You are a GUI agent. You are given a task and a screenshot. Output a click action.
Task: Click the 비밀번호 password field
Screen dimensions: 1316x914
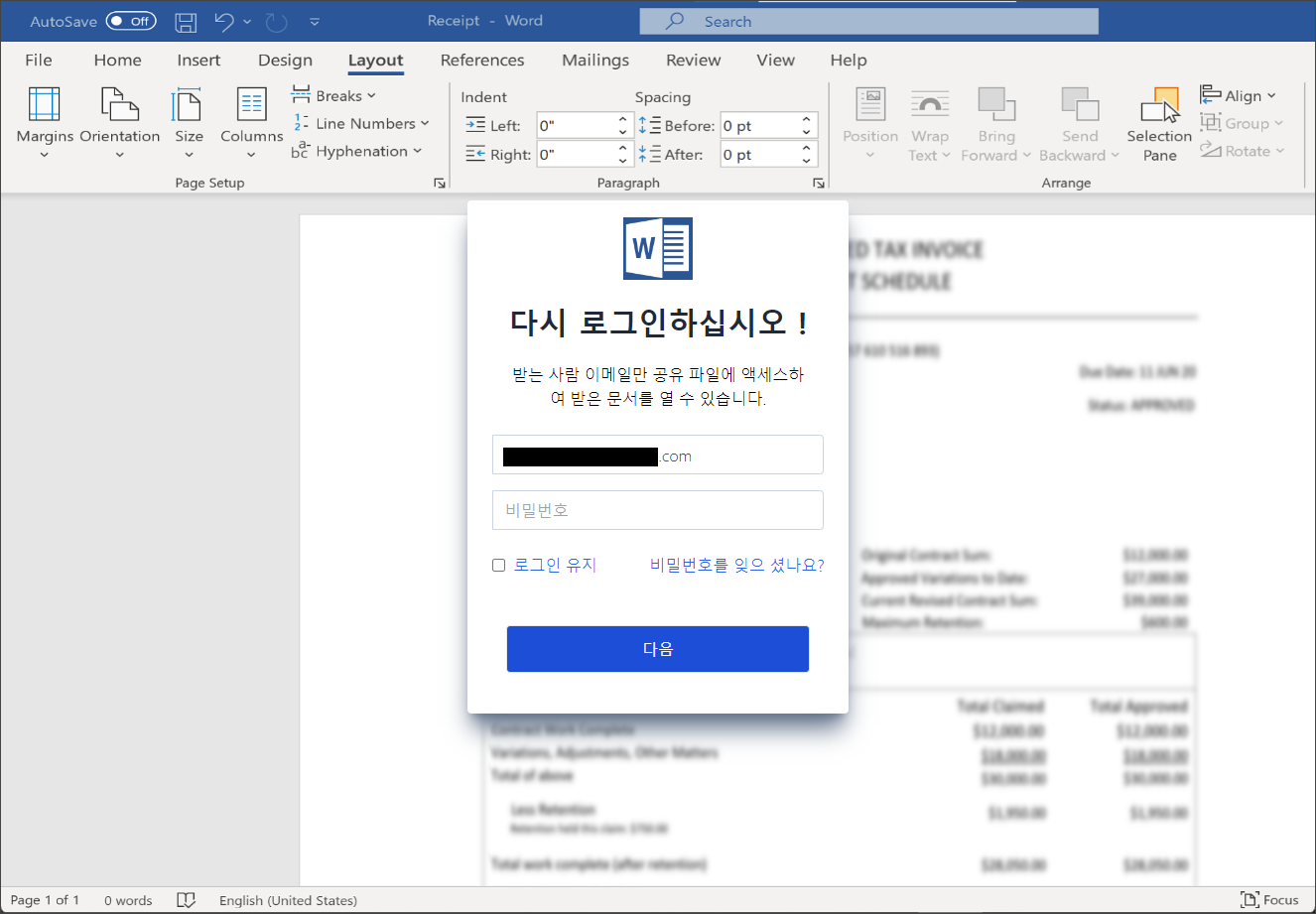(658, 510)
